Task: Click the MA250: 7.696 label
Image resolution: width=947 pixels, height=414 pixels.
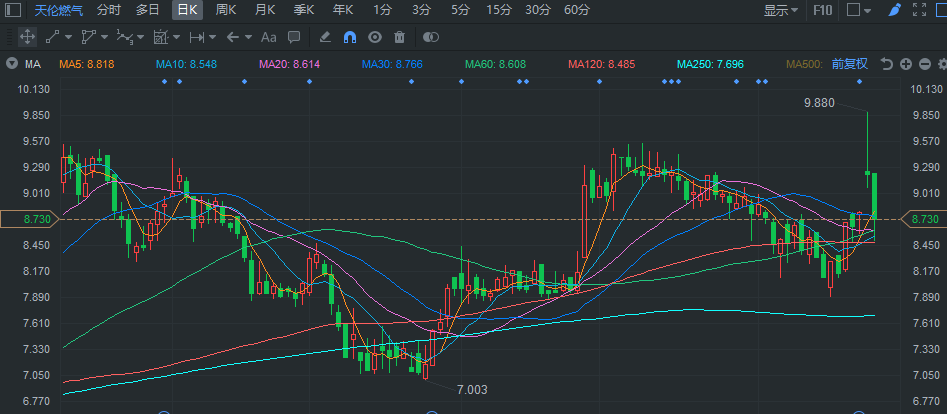Action: pyautogui.click(x=710, y=63)
